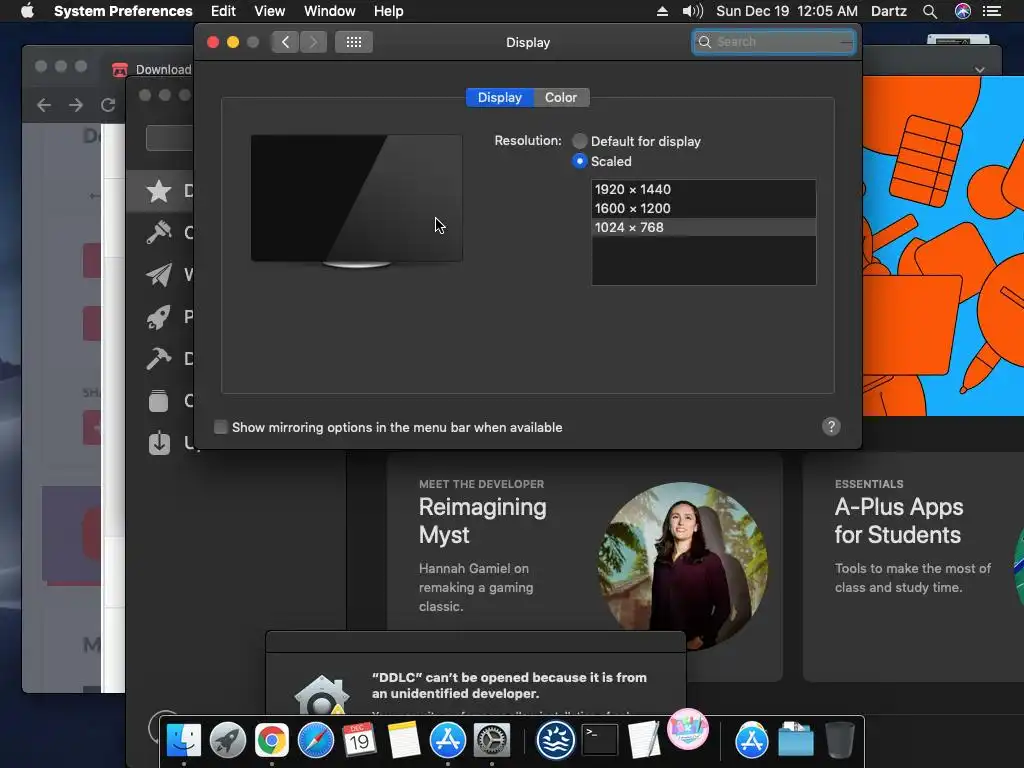The height and width of the screenshot is (768, 1024).
Task: Open the Apple menu
Action: (x=27, y=11)
